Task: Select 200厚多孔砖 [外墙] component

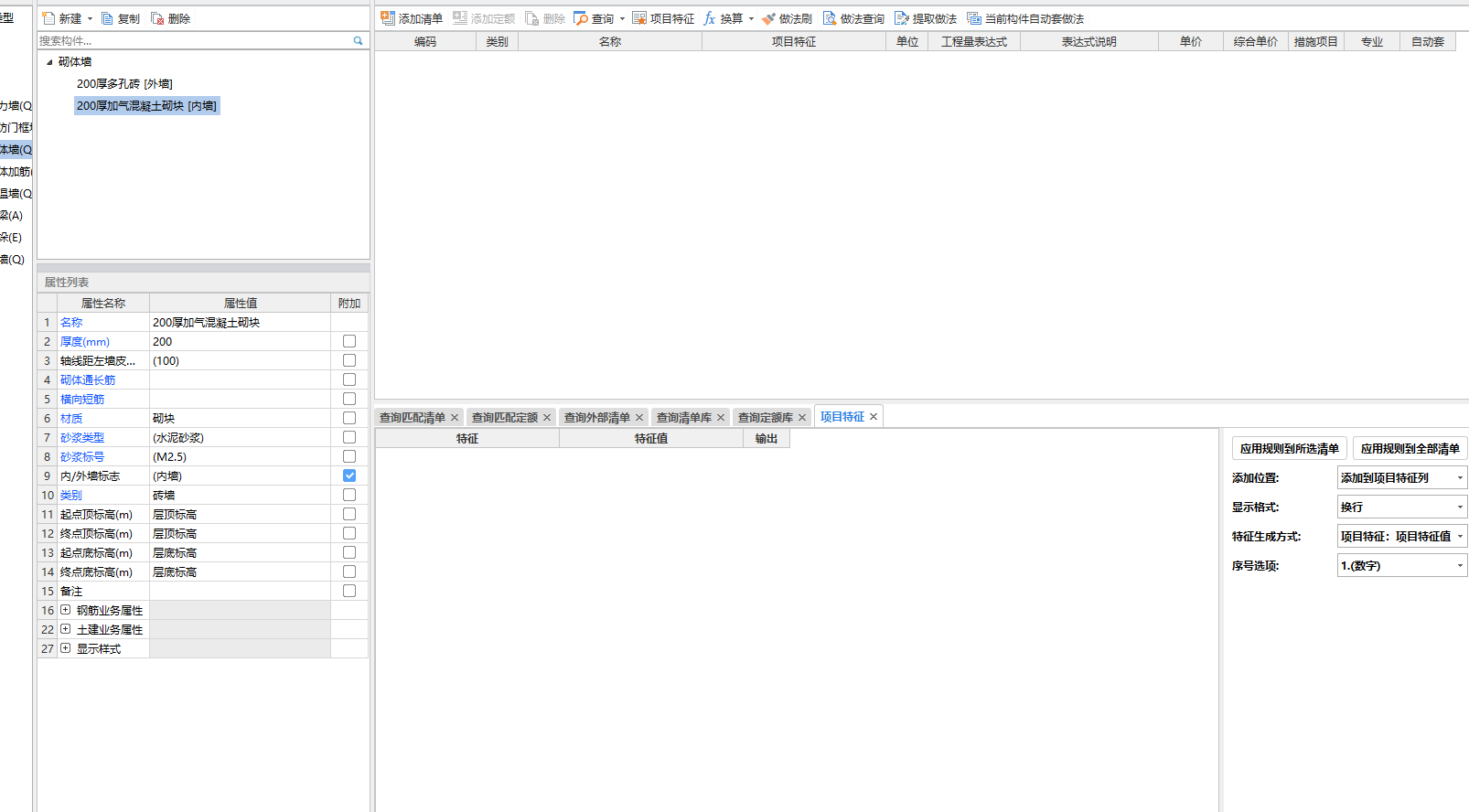Action: 124,84
